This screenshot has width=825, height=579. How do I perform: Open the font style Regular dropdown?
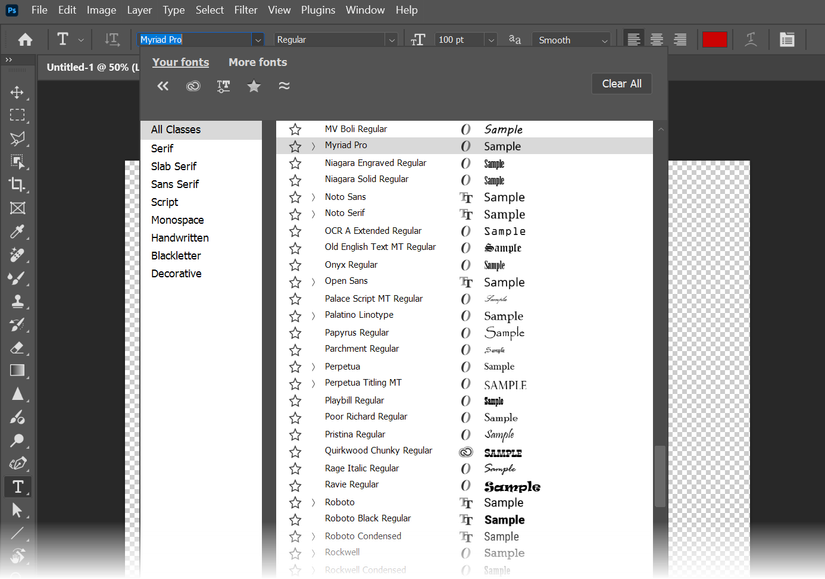click(x=391, y=40)
